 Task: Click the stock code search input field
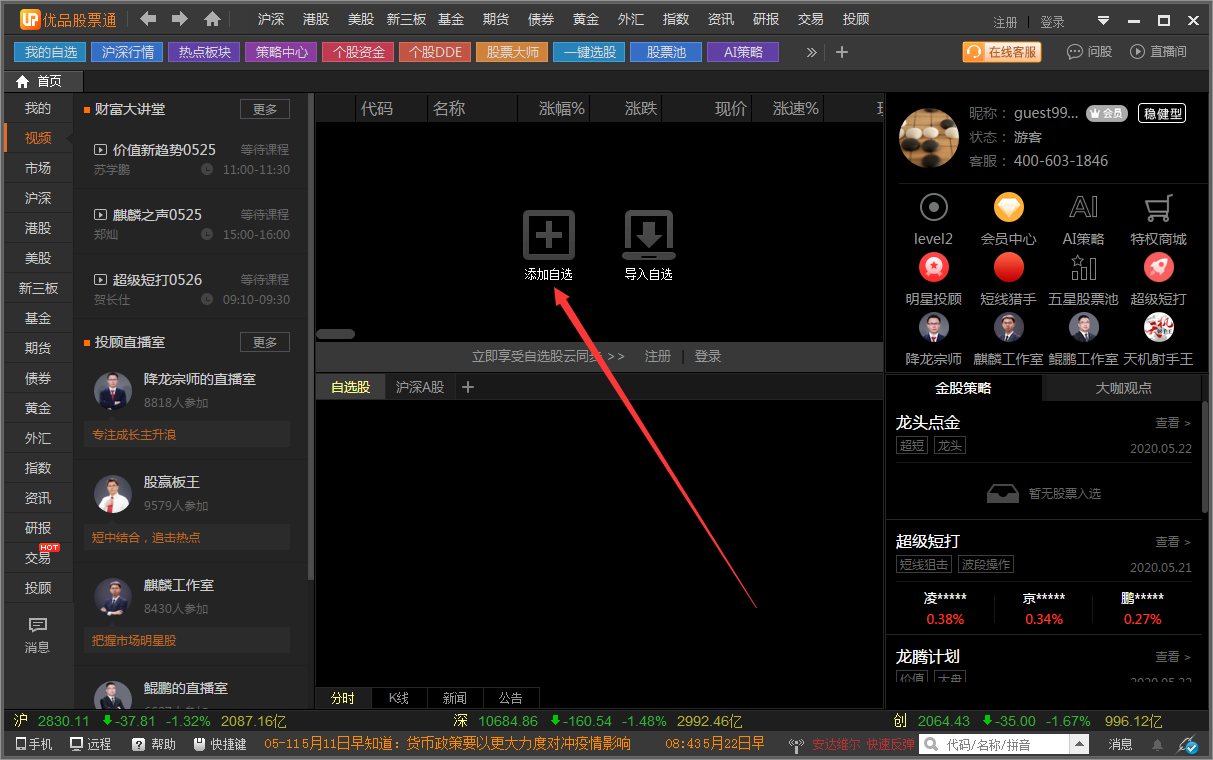tap(990, 743)
